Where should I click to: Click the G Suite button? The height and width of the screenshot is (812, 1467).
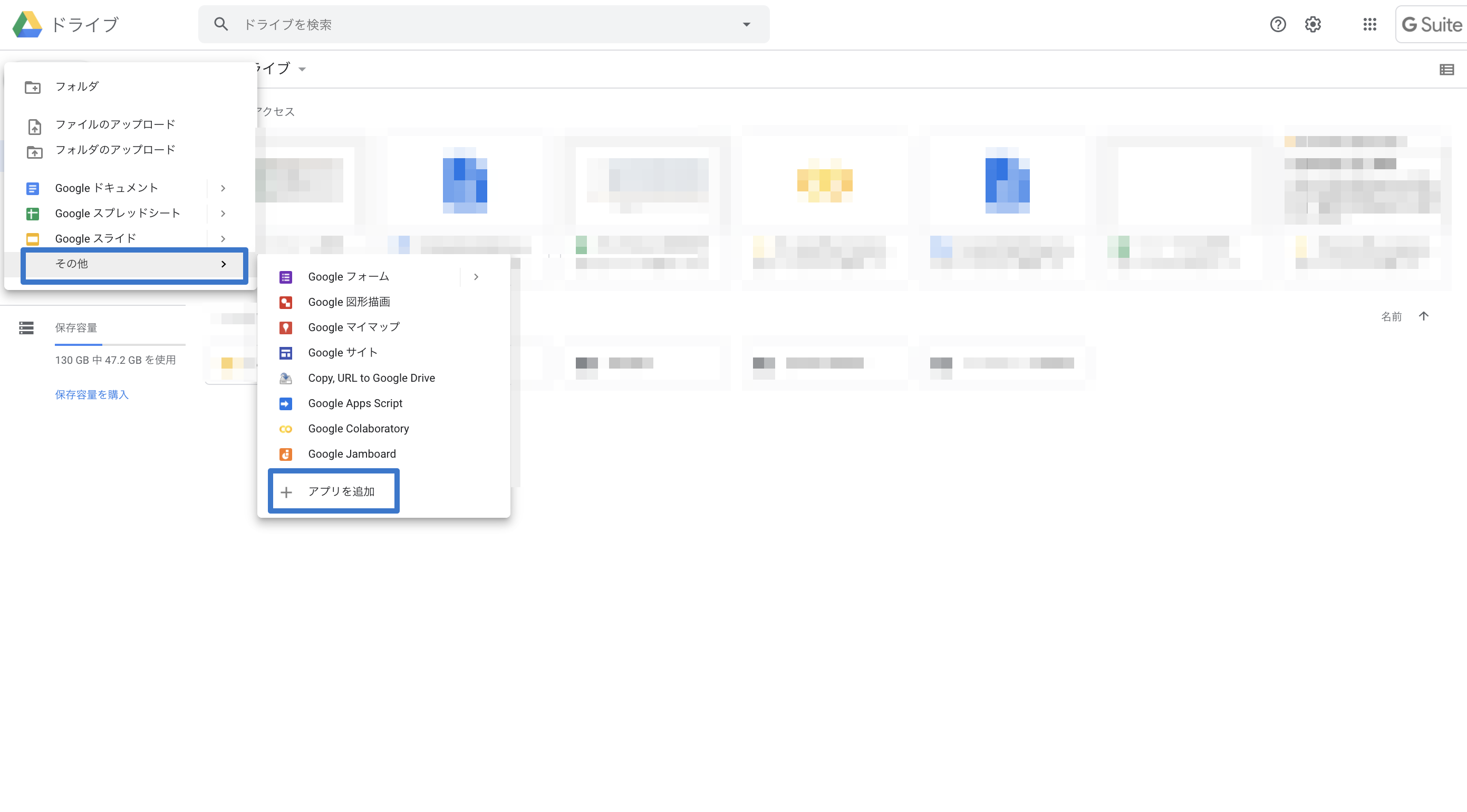click(1431, 24)
